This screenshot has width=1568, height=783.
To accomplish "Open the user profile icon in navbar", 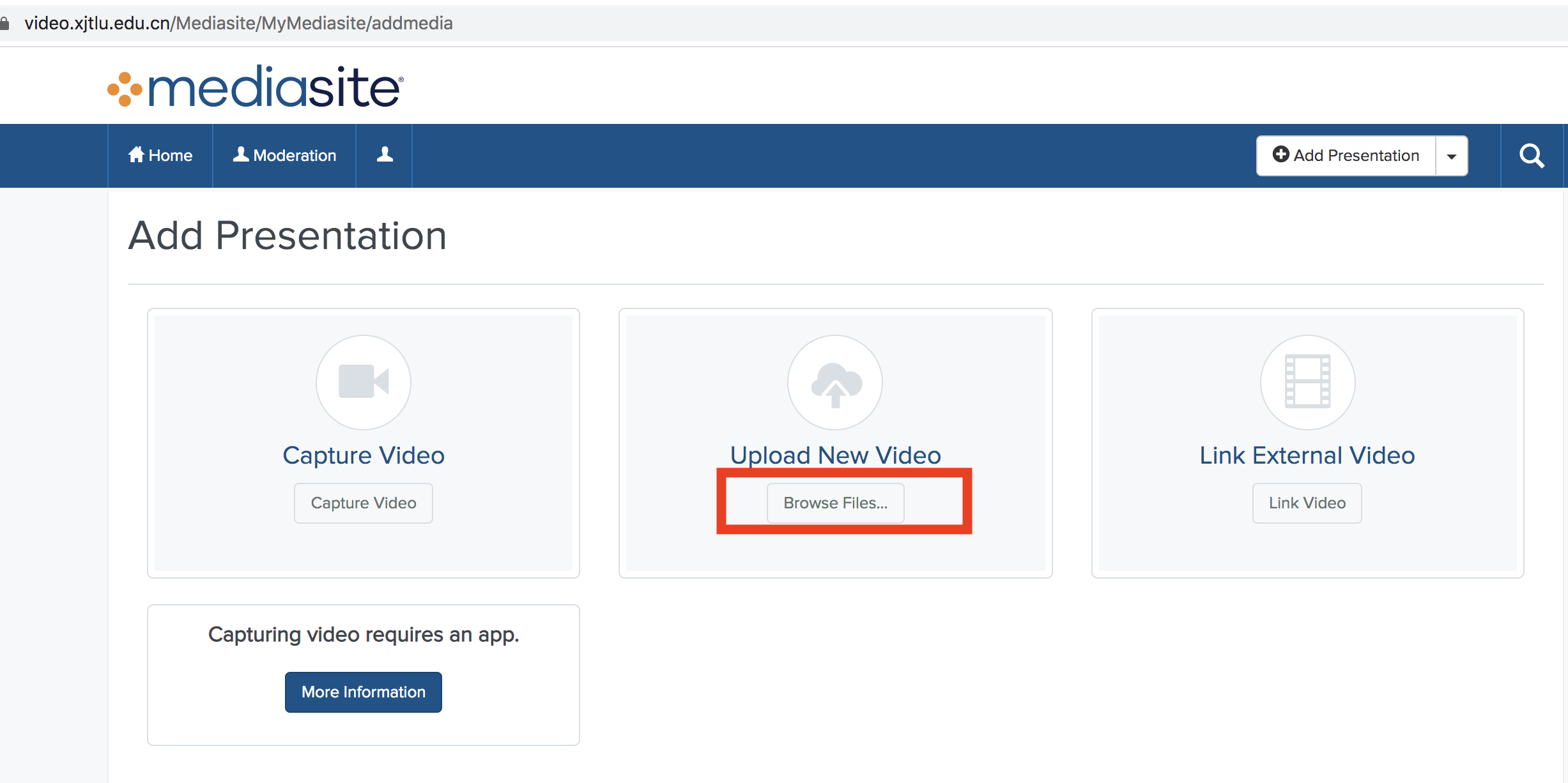I will [x=385, y=155].
